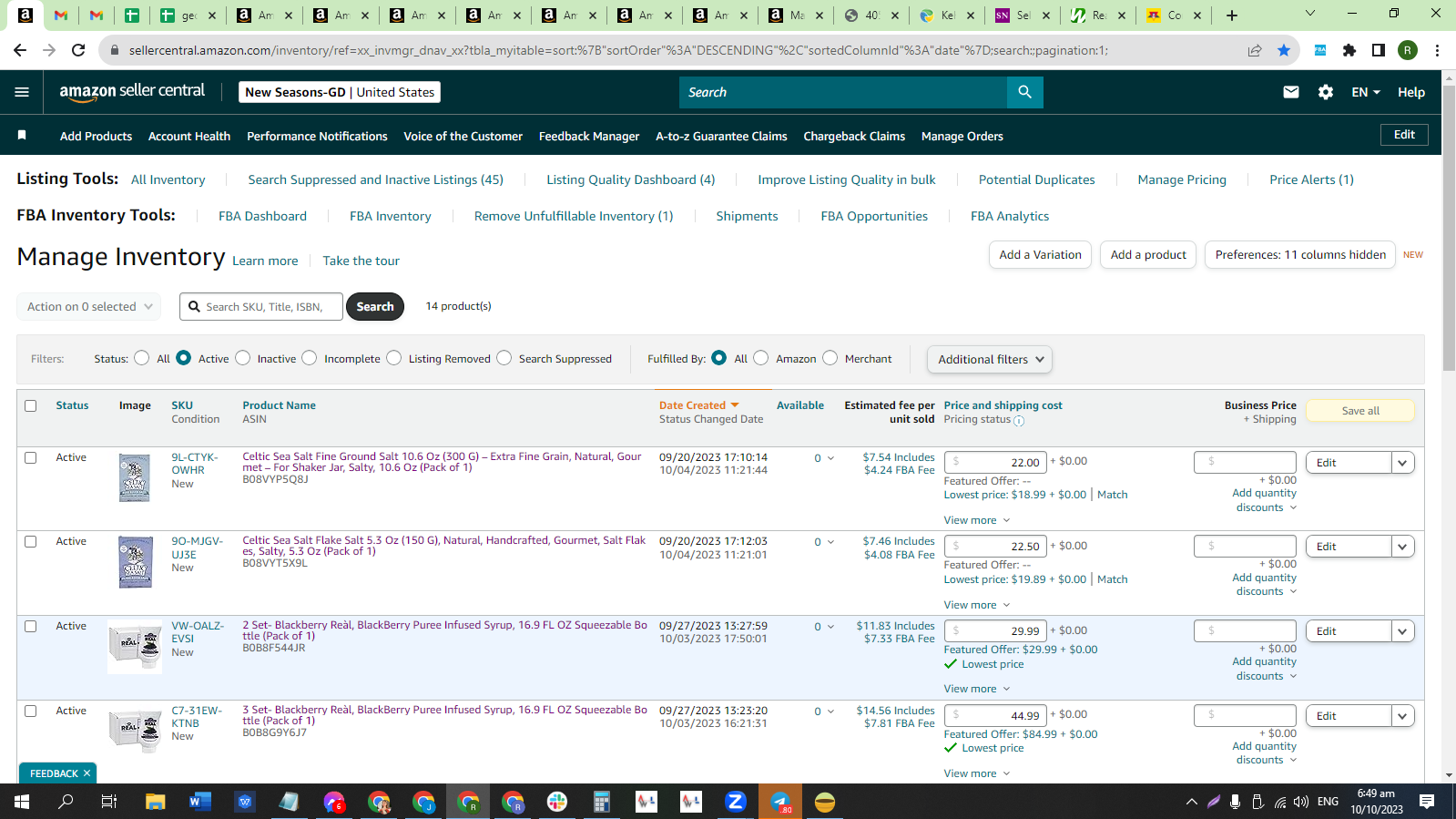1456x819 pixels.
Task: Tick the select-all checkbox in table header
Action: [x=31, y=405]
